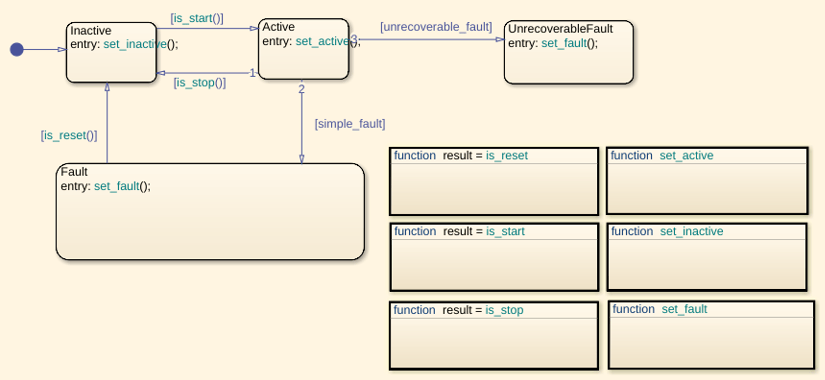Click the [is_reset()] transition label
The width and height of the screenshot is (825, 380).
click(x=69, y=135)
